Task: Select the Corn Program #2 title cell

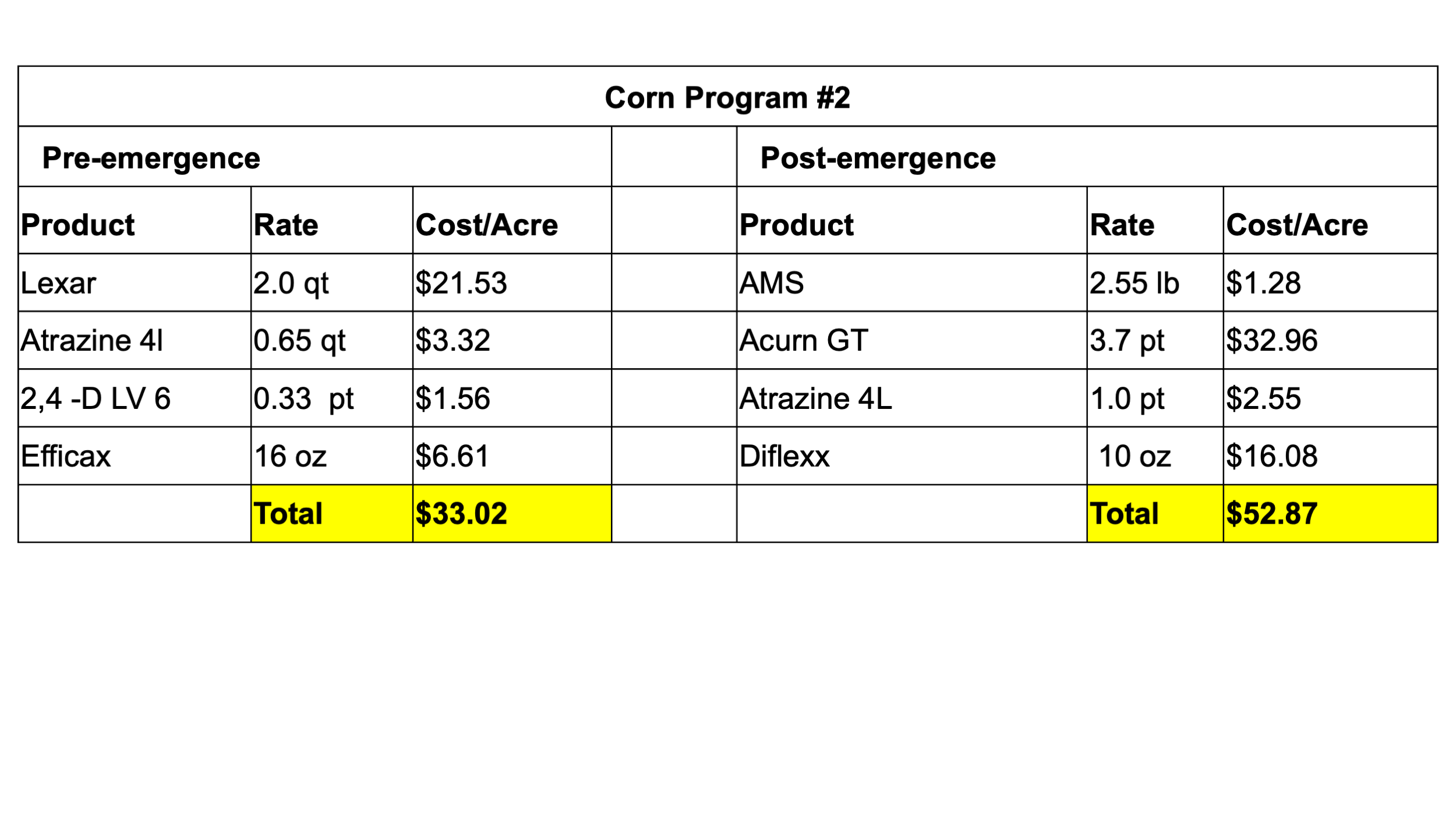Action: [x=727, y=96]
